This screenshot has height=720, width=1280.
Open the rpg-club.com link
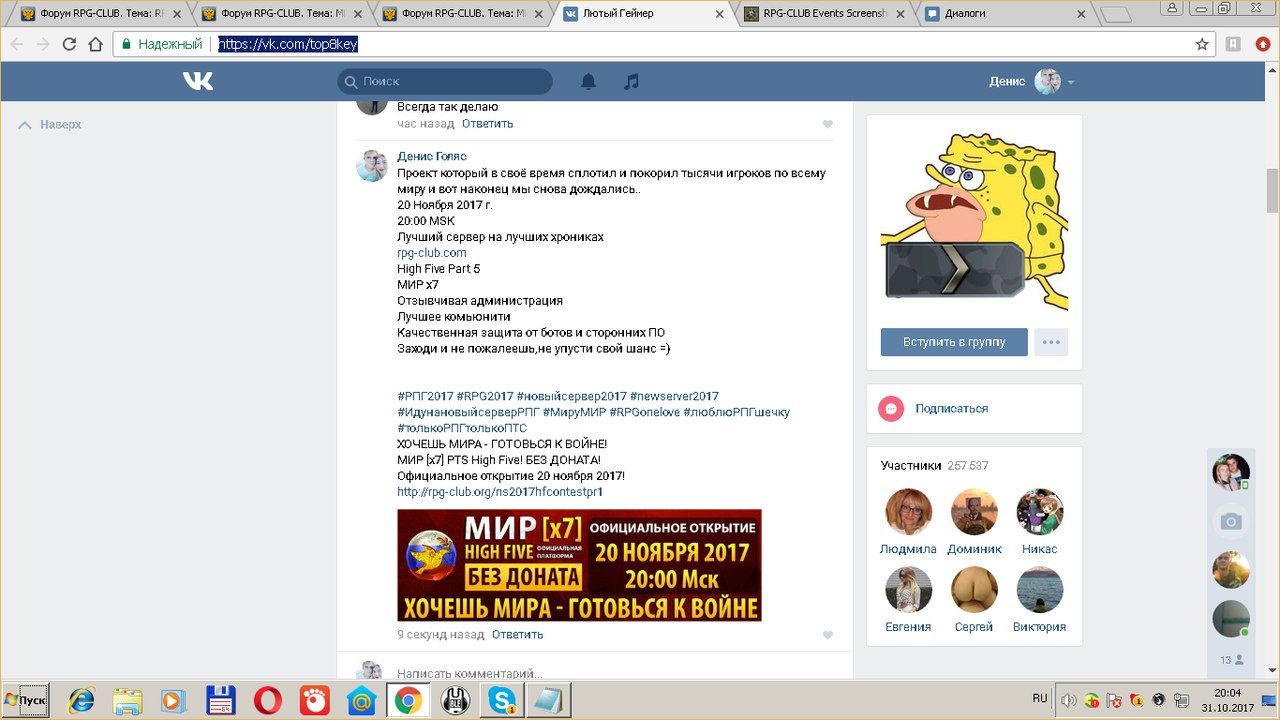pyautogui.click(x=432, y=253)
